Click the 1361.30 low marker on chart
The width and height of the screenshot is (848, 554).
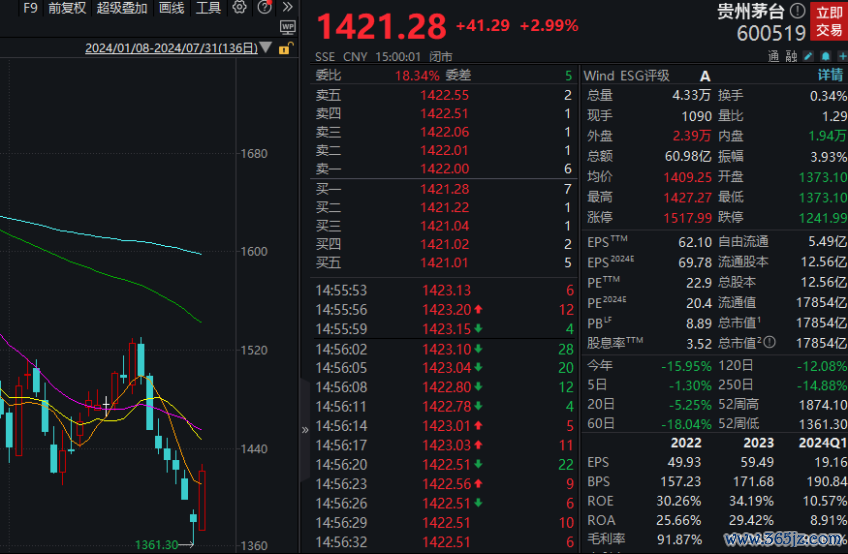pyautogui.click(x=156, y=544)
